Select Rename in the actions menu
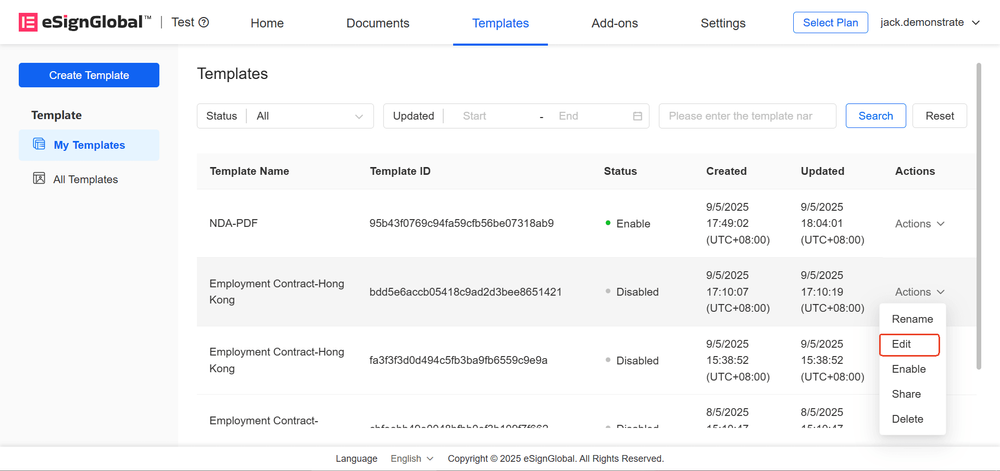This screenshot has width=1000, height=471. click(912, 319)
